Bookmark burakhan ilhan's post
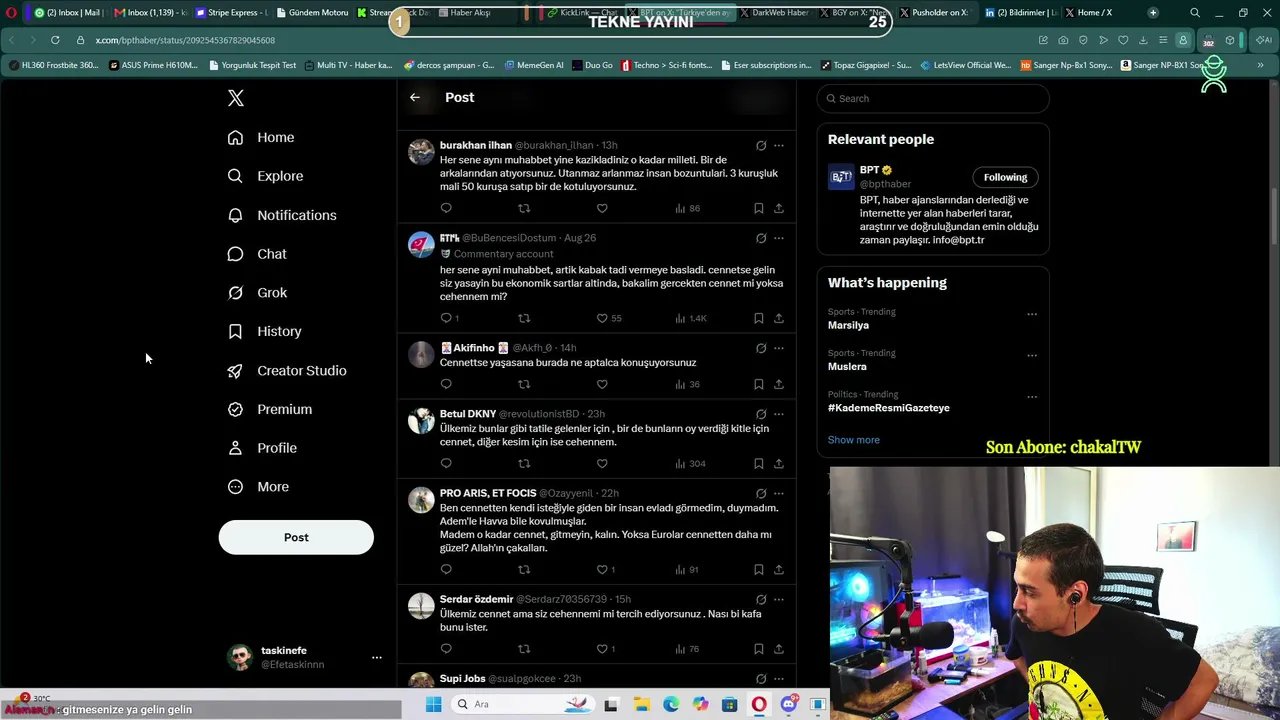1280x720 pixels. coord(759,208)
